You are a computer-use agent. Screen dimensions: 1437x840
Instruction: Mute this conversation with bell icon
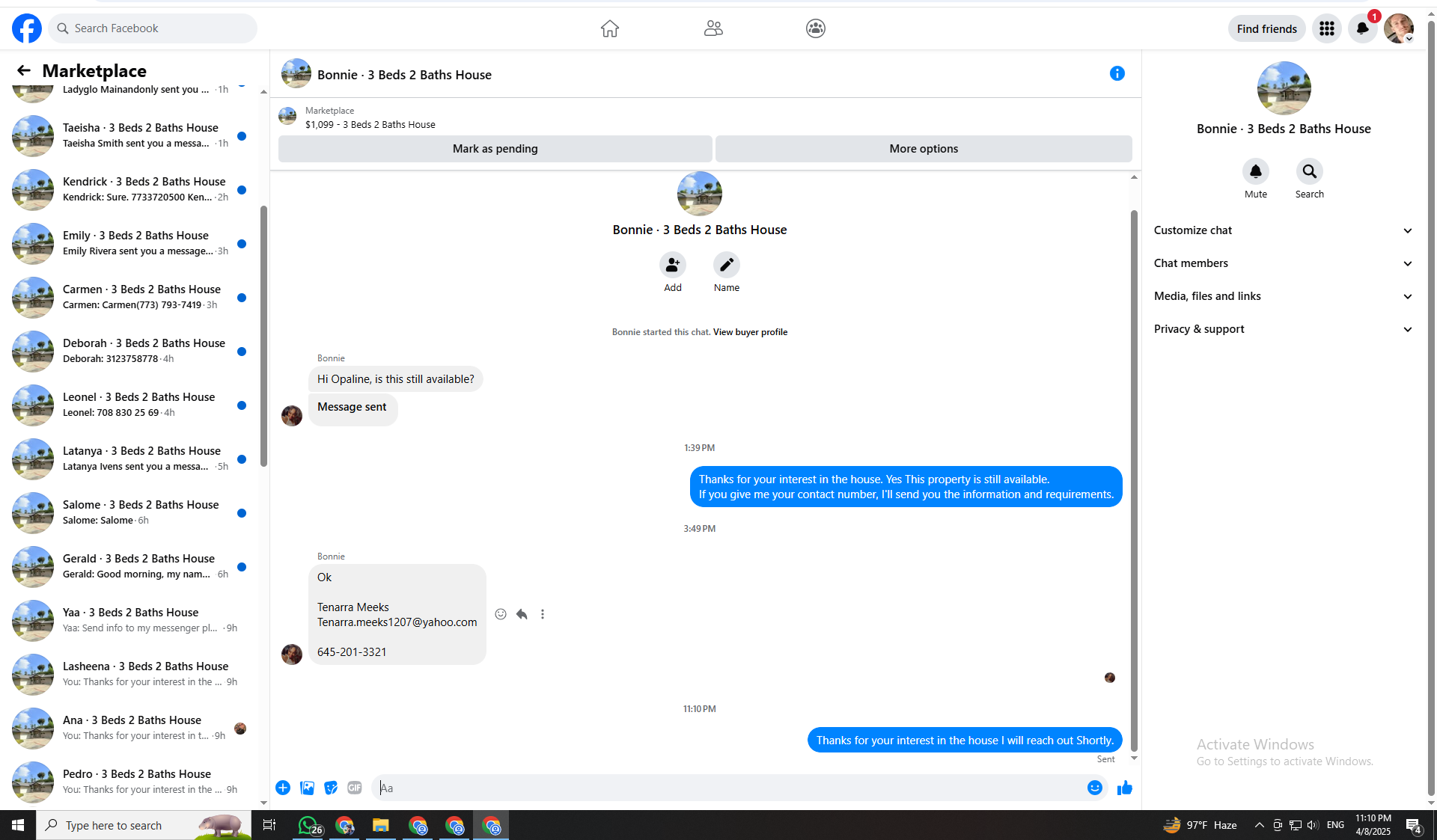(1255, 172)
